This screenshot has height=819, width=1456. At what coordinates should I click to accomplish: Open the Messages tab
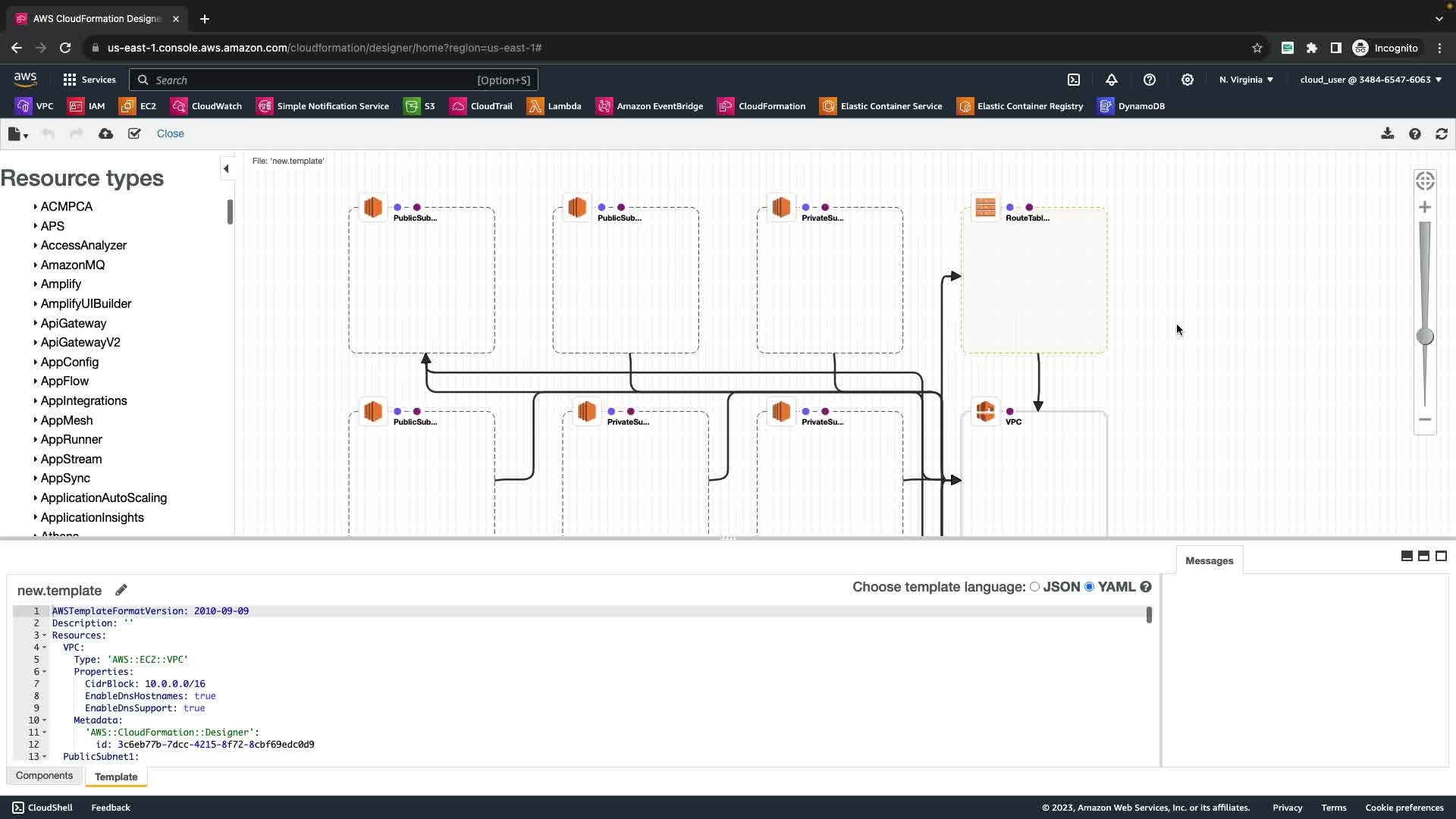[x=1209, y=561]
